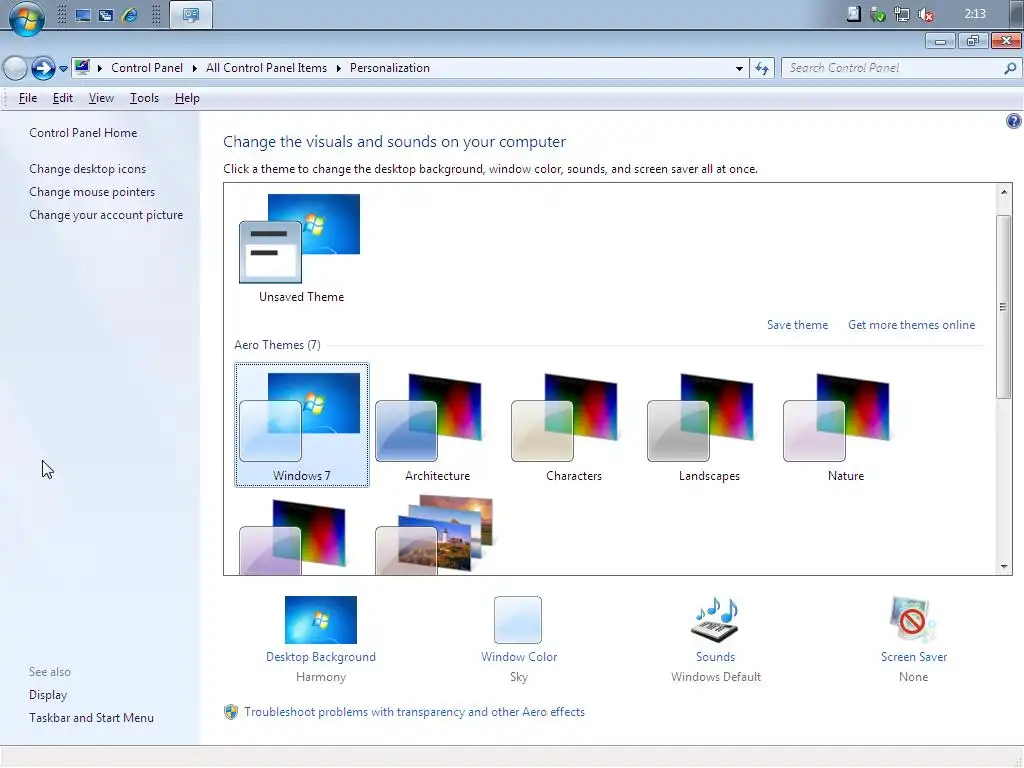Click the Safely Remove Hardware tray icon
The width and height of the screenshot is (1024, 768).
click(x=878, y=14)
